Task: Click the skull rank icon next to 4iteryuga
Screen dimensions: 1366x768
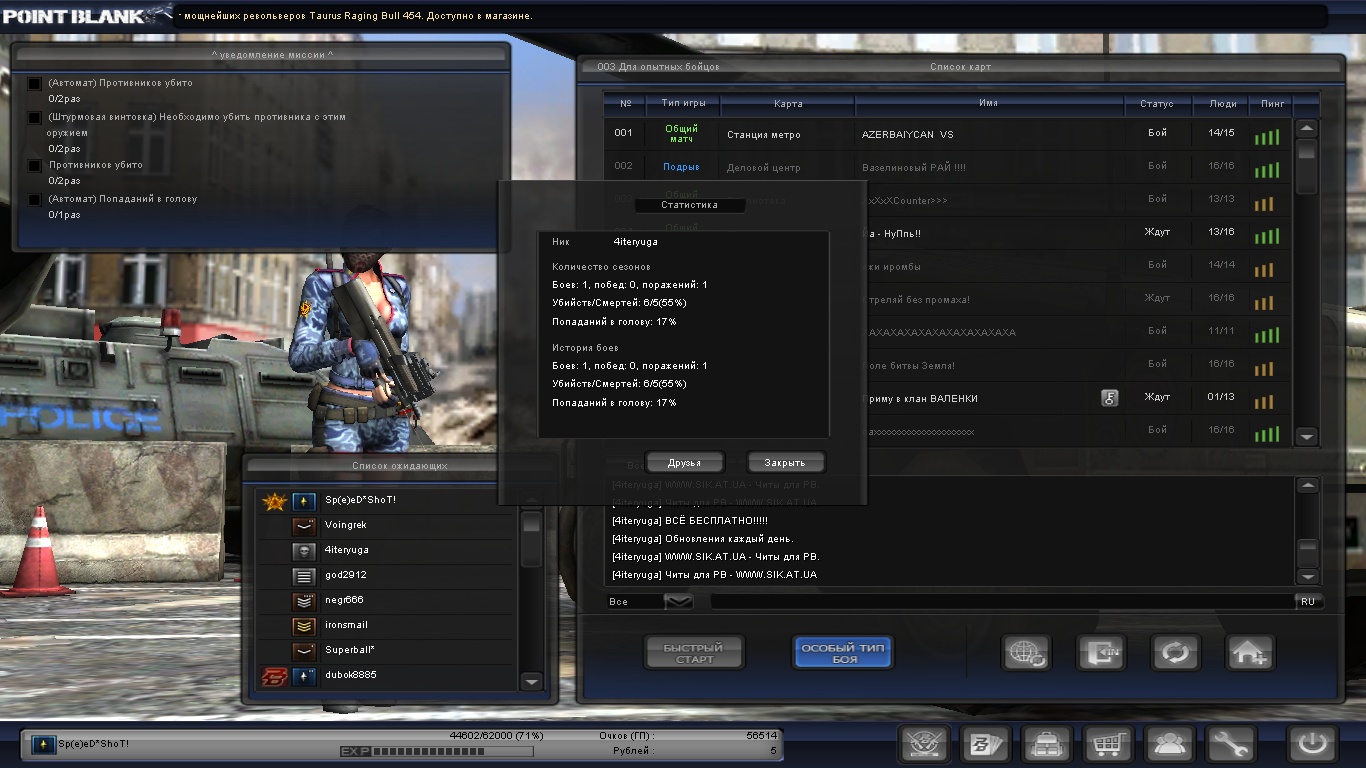Action: coord(304,550)
